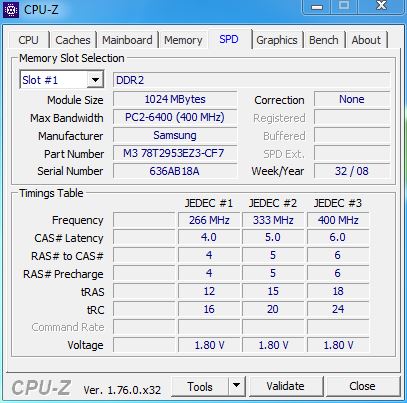Select the SPD tab
This screenshot has height=403, width=407.
click(229, 39)
